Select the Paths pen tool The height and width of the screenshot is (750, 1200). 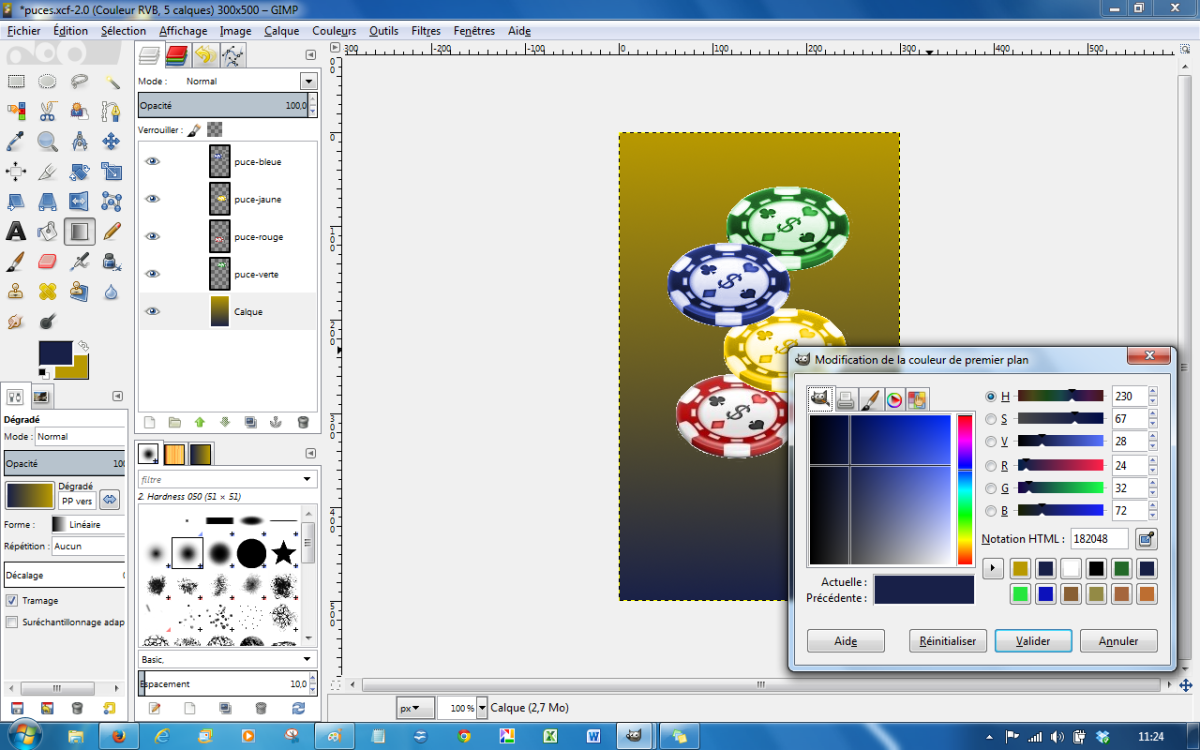coord(112,112)
